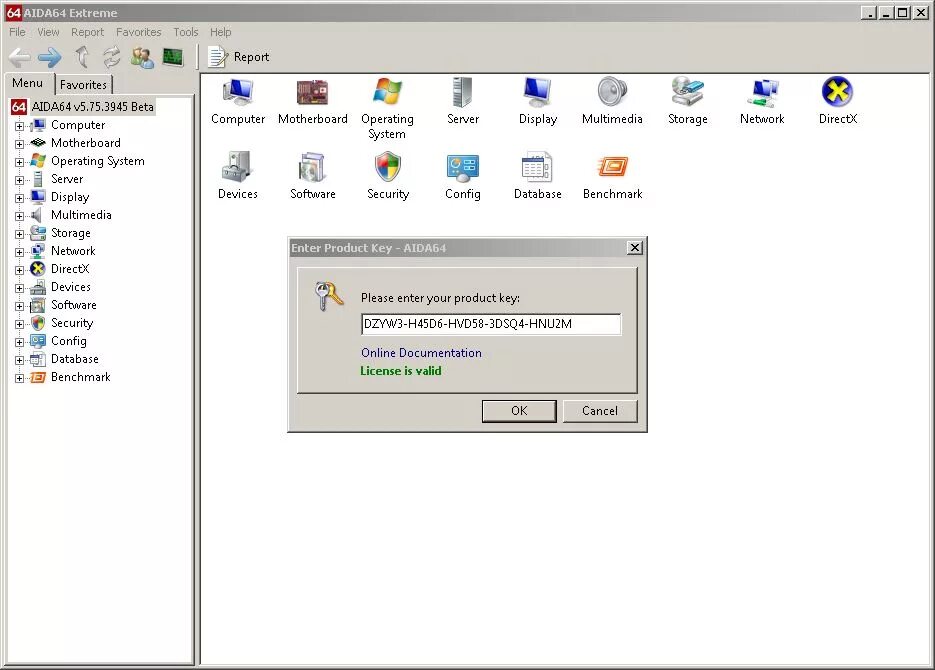Open the Tools menu
935x670 pixels.
[185, 32]
